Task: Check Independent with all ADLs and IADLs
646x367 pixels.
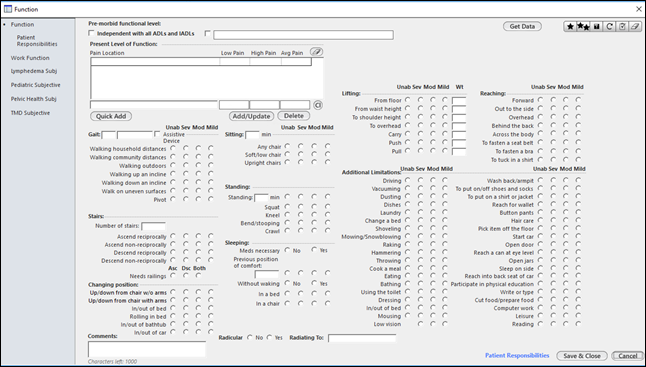Action: (91, 33)
